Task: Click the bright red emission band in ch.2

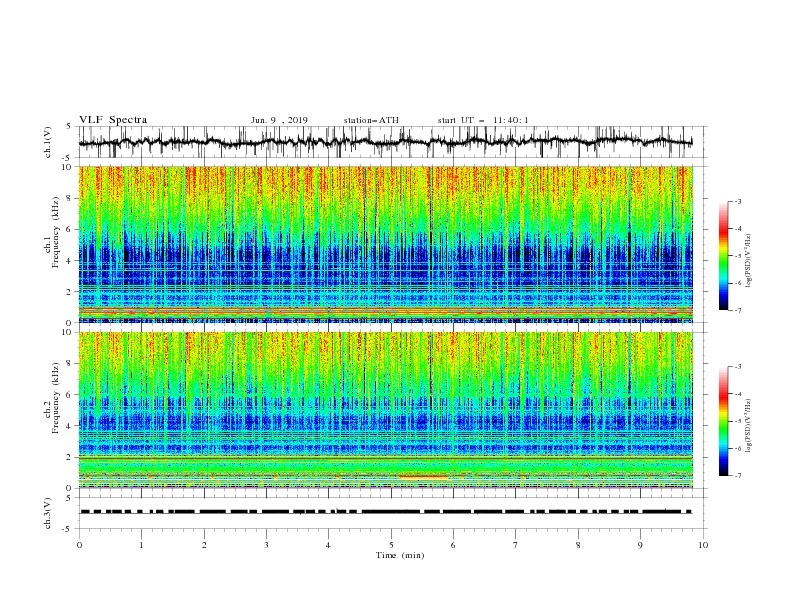Action: coord(423,476)
